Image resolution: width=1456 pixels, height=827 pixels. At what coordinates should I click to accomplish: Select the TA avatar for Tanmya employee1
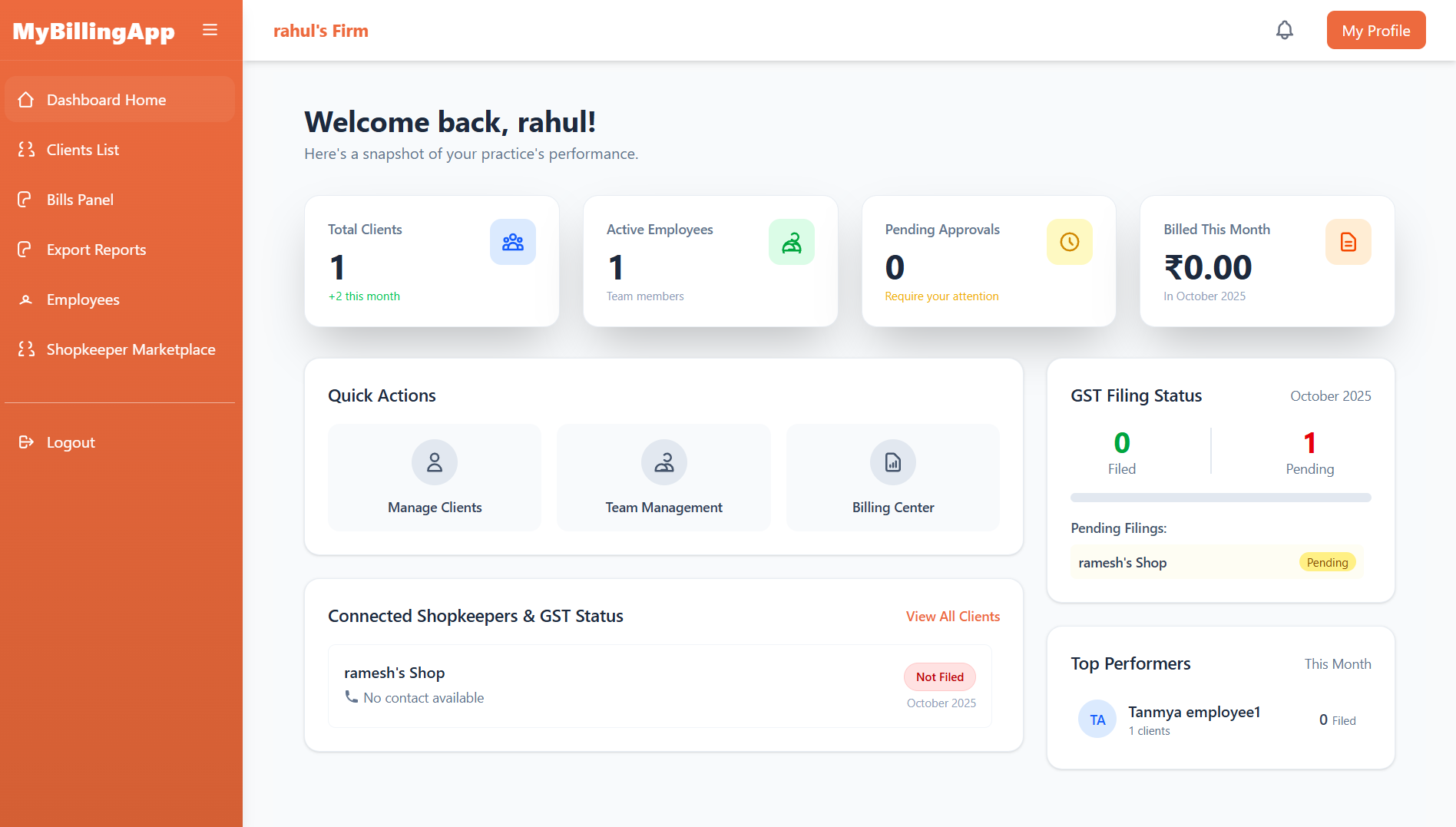tap(1097, 719)
